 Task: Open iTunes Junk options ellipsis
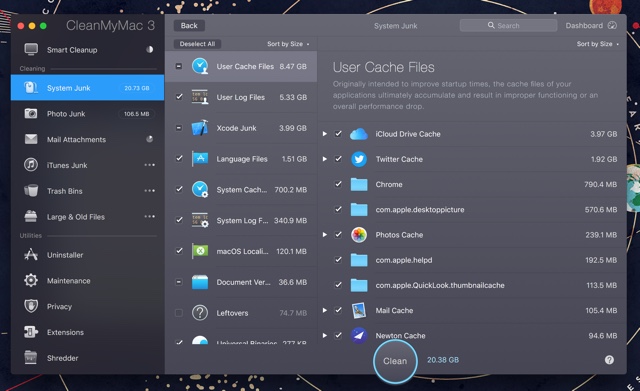click(x=149, y=165)
